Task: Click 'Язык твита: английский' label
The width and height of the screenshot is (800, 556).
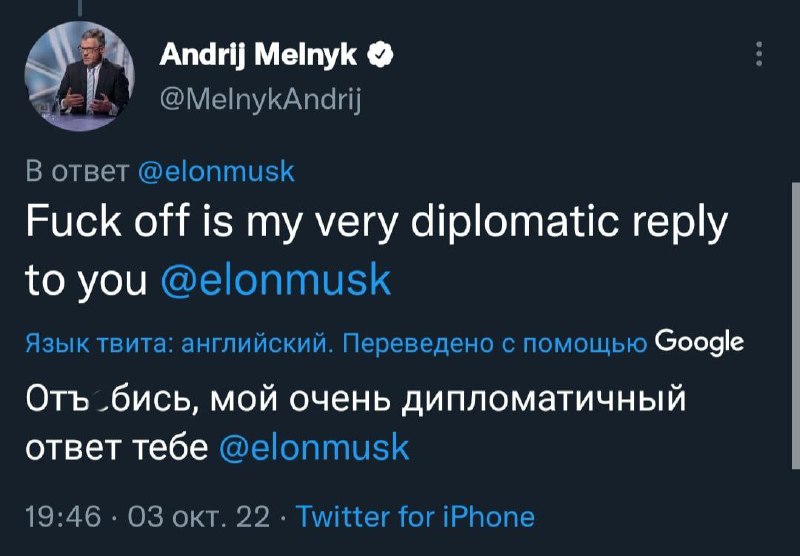Action: click(x=178, y=344)
